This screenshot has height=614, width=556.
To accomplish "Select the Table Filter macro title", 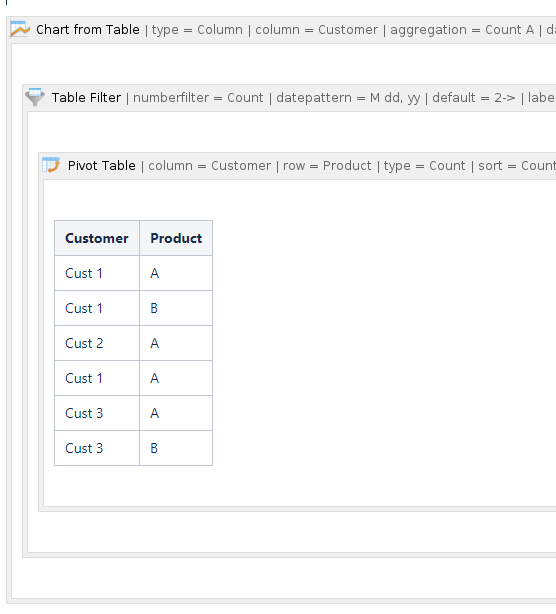I will pyautogui.click(x=86, y=98).
